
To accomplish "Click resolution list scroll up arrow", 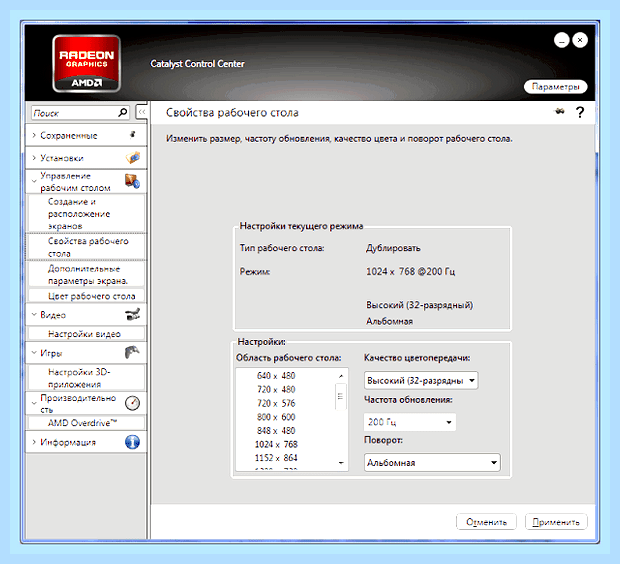I will click(x=341, y=375).
